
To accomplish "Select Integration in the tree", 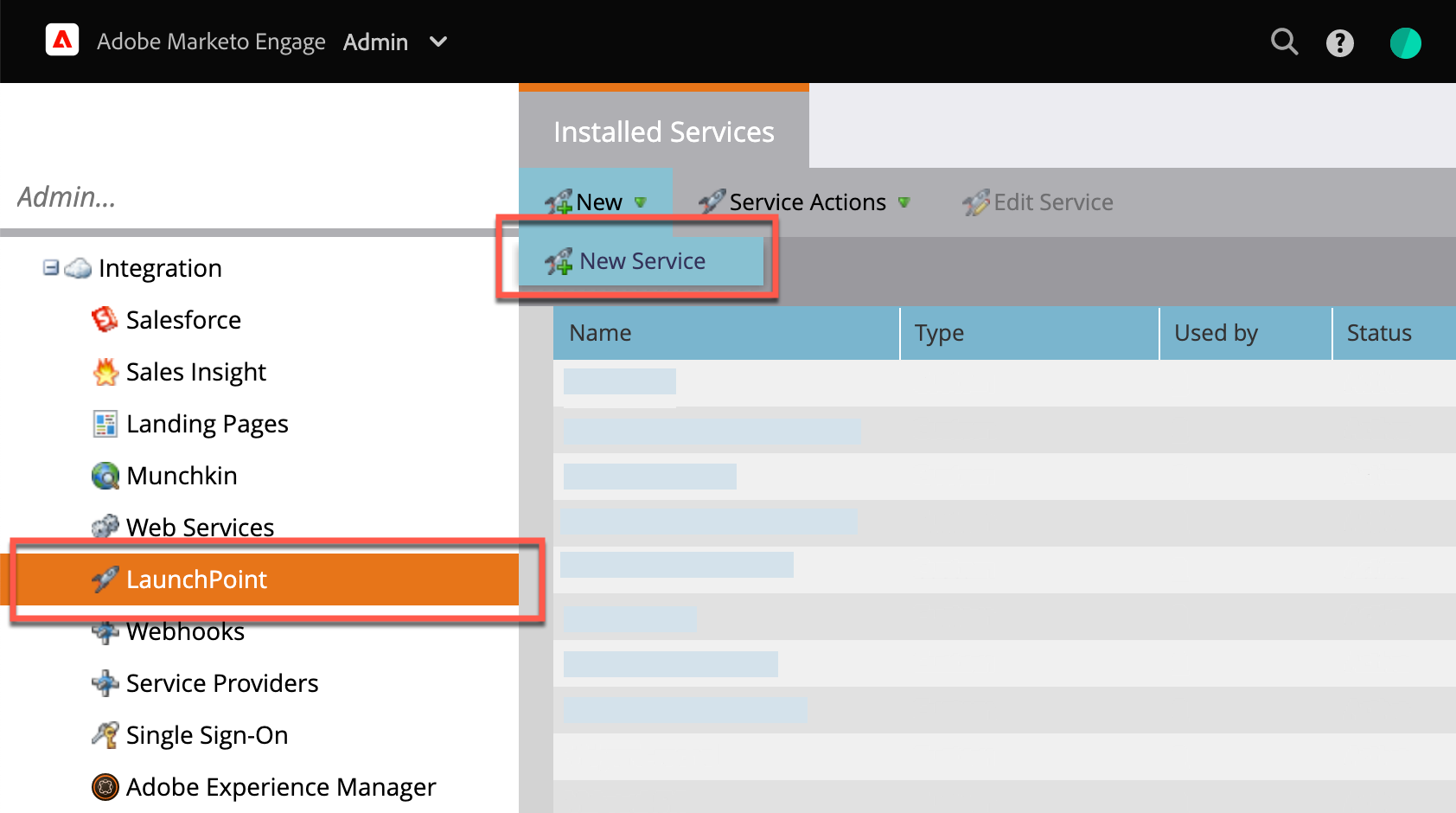I will tap(160, 268).
